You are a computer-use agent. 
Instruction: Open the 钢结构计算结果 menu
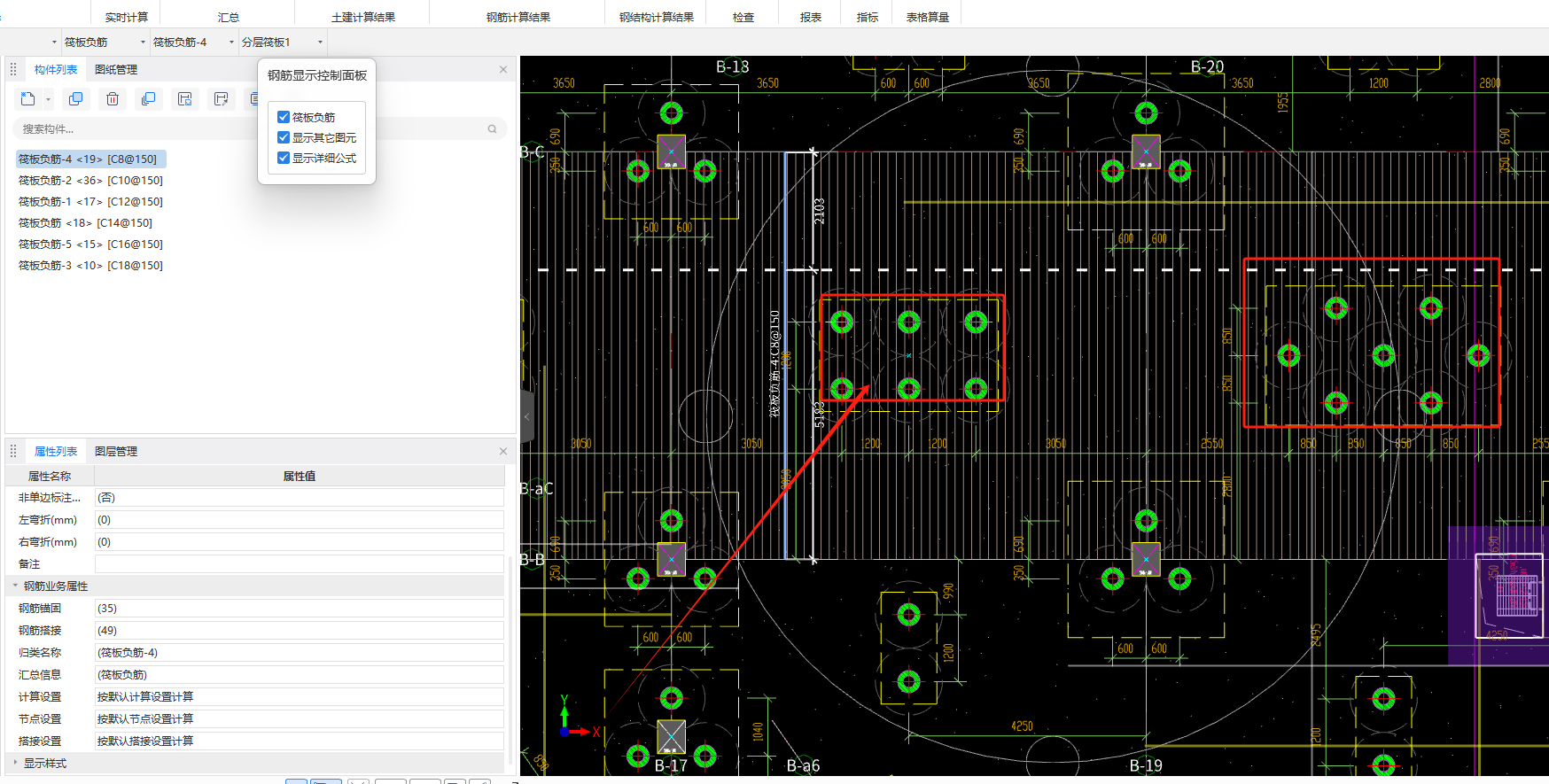pyautogui.click(x=656, y=17)
